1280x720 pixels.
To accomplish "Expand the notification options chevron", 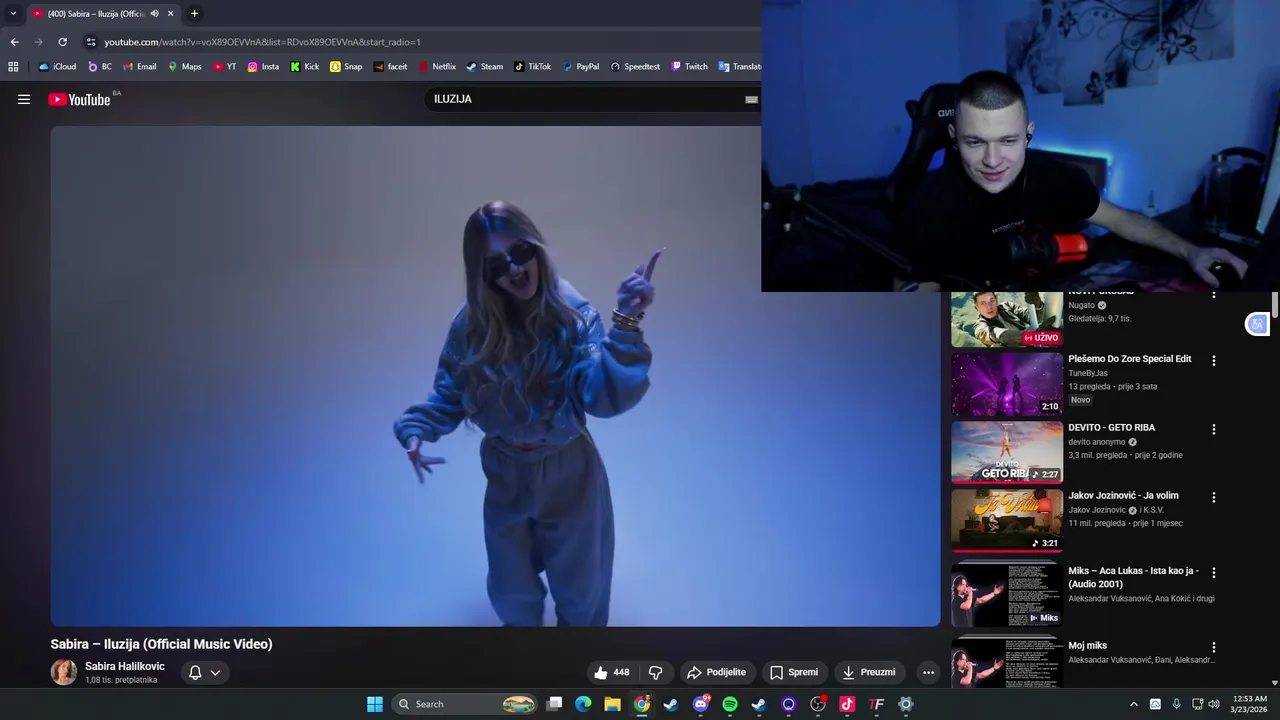I will 215,672.
